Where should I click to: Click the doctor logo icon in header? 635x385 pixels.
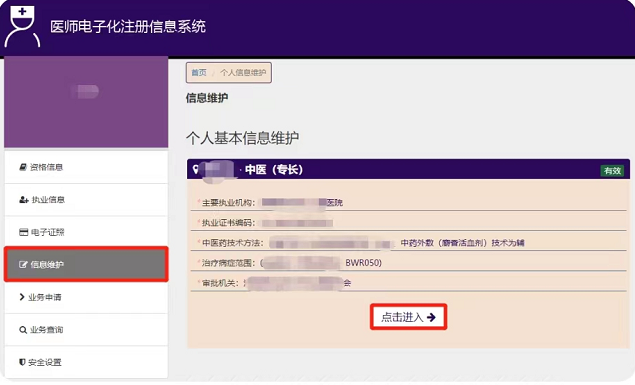click(22, 27)
